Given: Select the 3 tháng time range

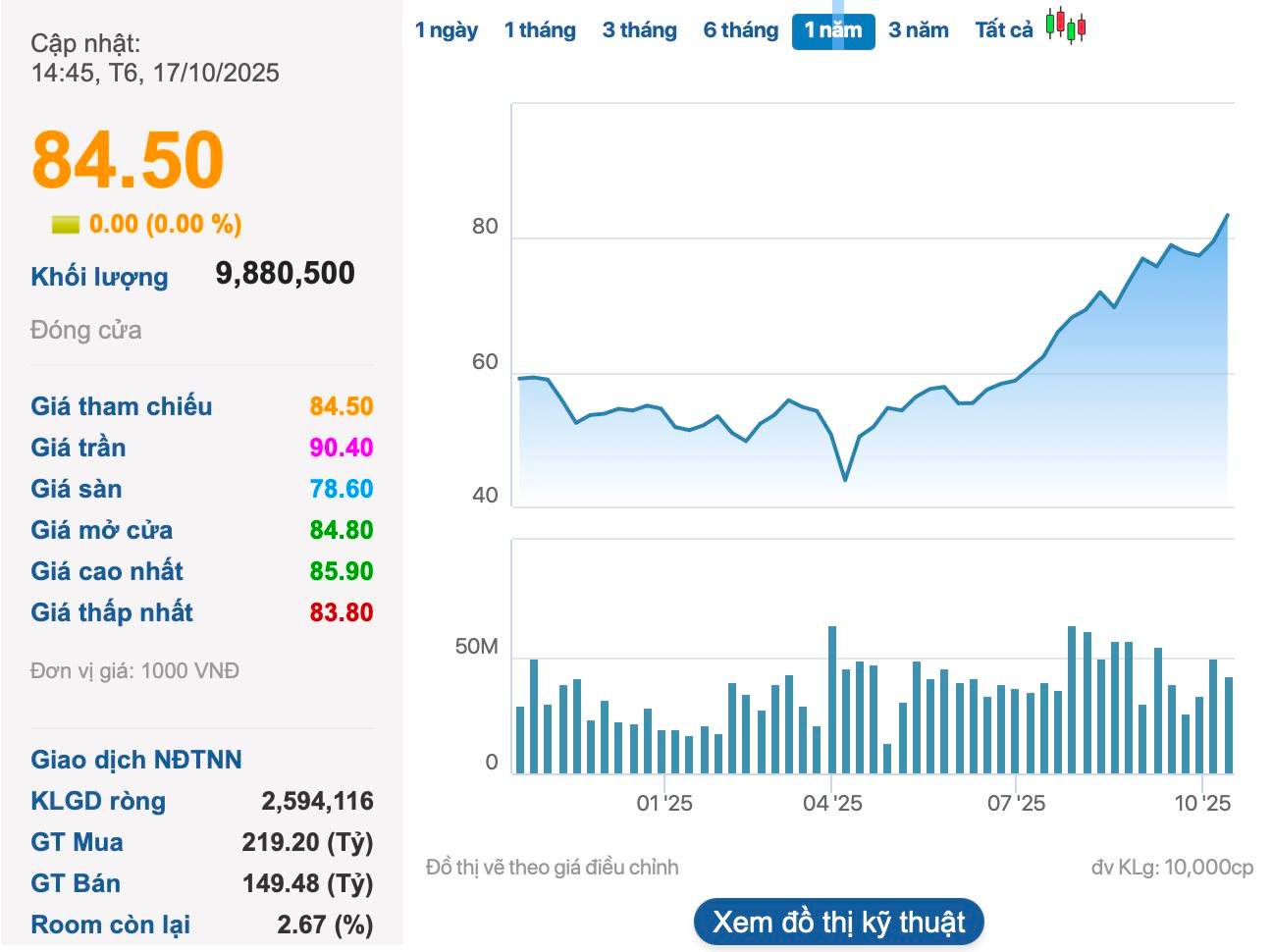Looking at the screenshot, I should tap(640, 29).
